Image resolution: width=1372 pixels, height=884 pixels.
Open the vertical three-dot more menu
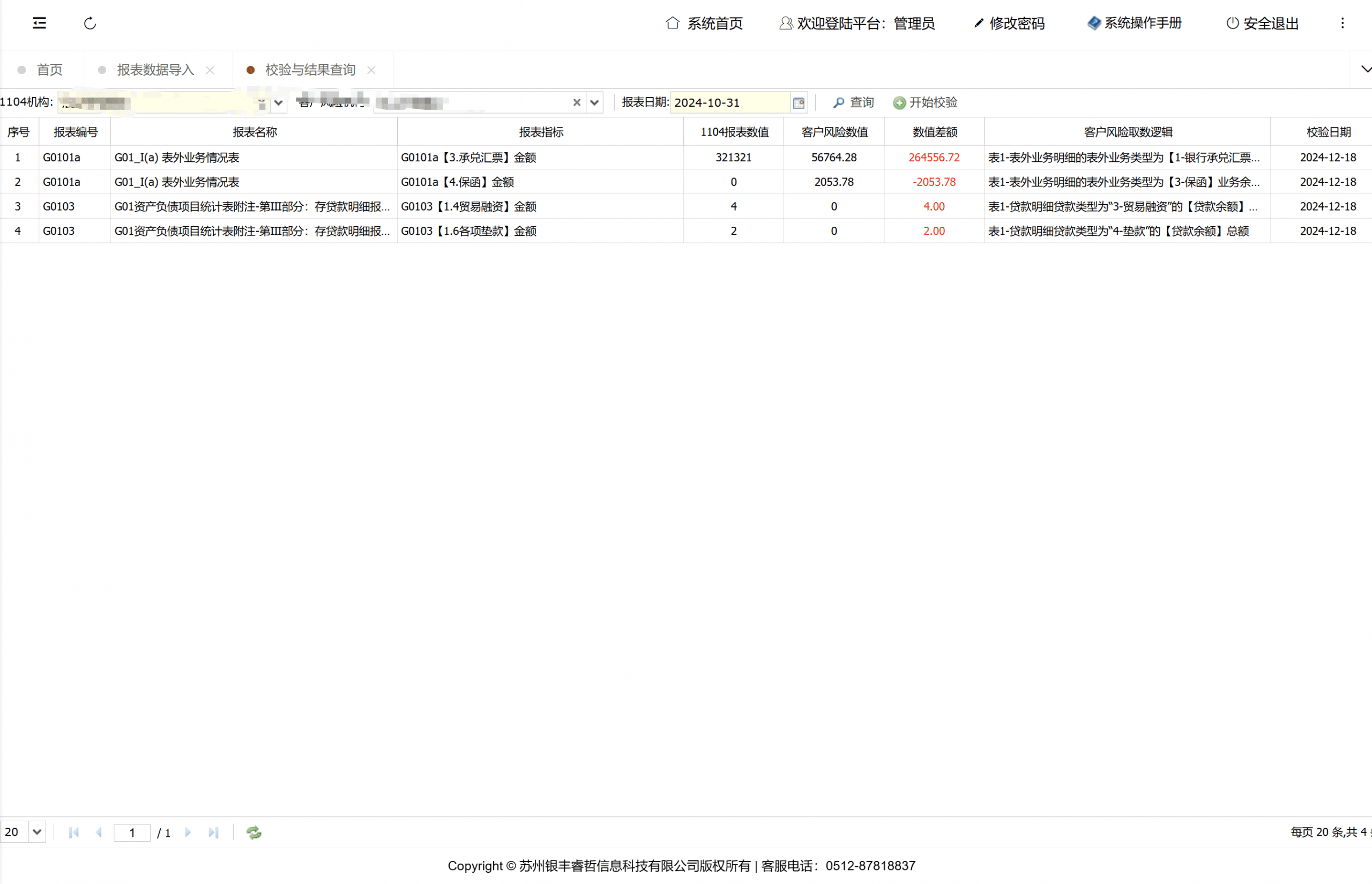coord(1342,23)
